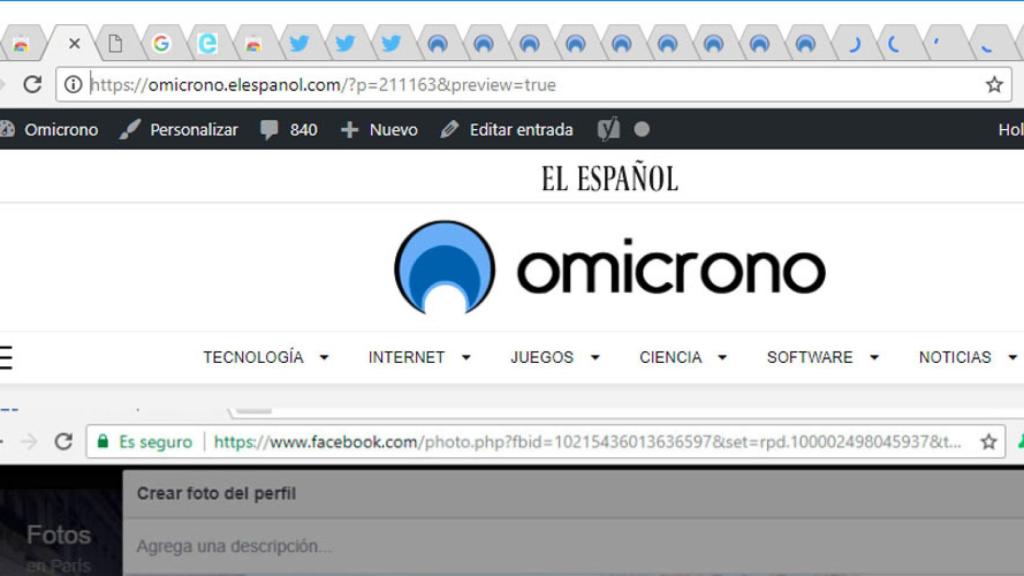Click the Es seguro padlock icon
The image size is (1024, 576).
coord(102,440)
